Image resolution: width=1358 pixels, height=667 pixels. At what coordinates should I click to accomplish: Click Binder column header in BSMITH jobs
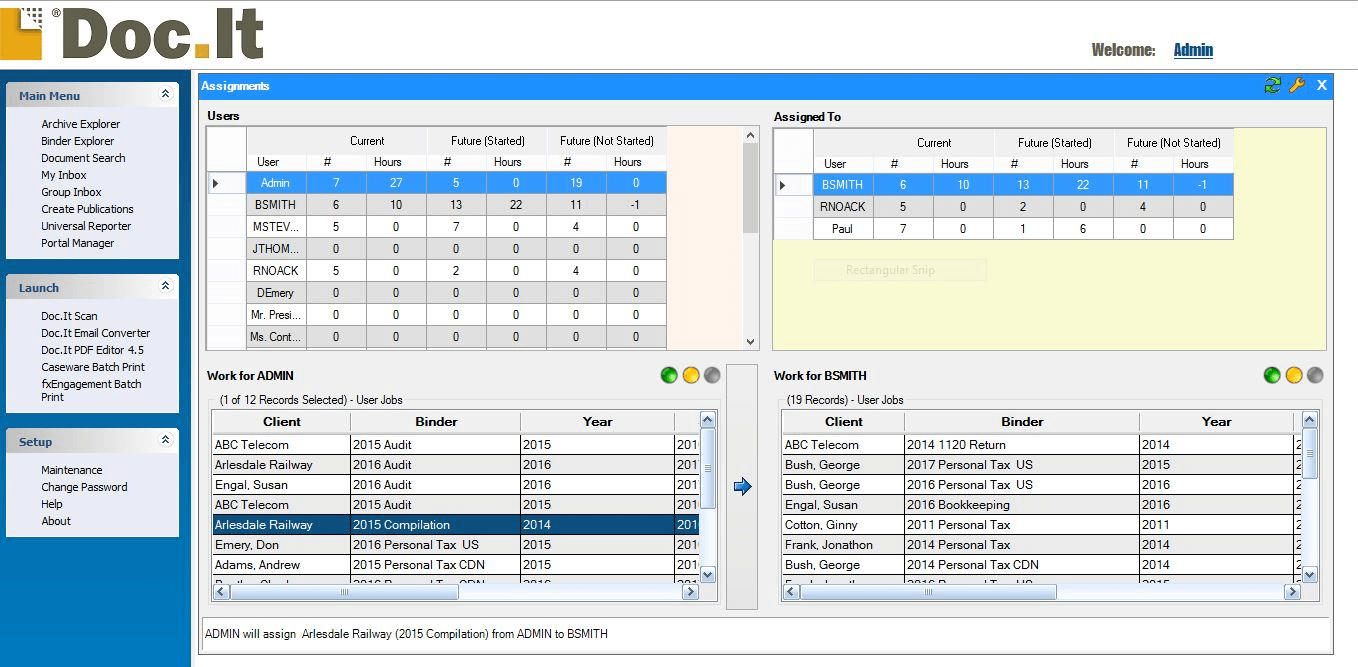(x=1022, y=422)
